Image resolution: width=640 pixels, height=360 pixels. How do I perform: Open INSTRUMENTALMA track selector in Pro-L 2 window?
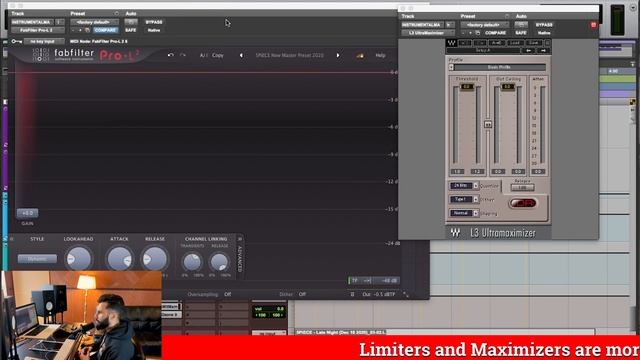32,22
